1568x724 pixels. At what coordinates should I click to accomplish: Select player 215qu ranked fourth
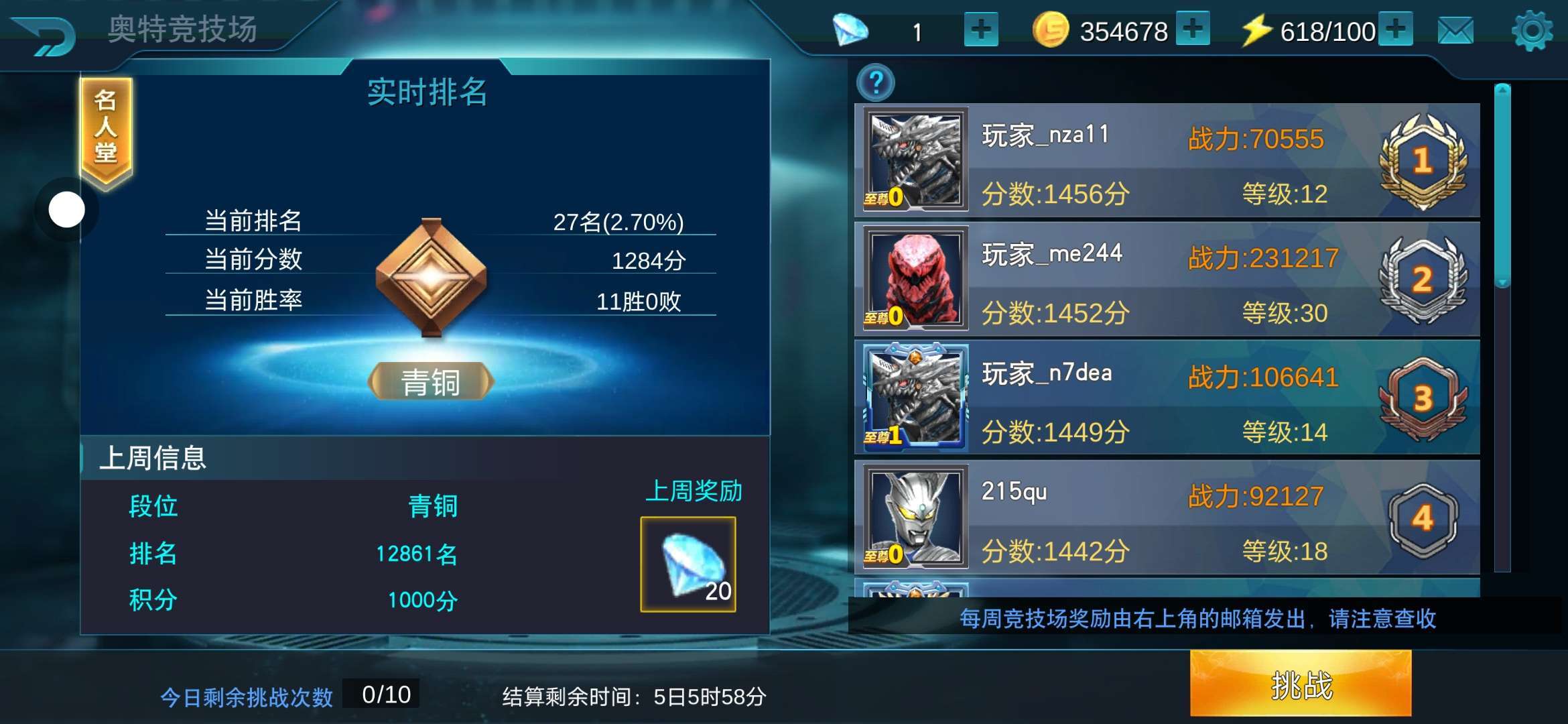[x=1167, y=518]
